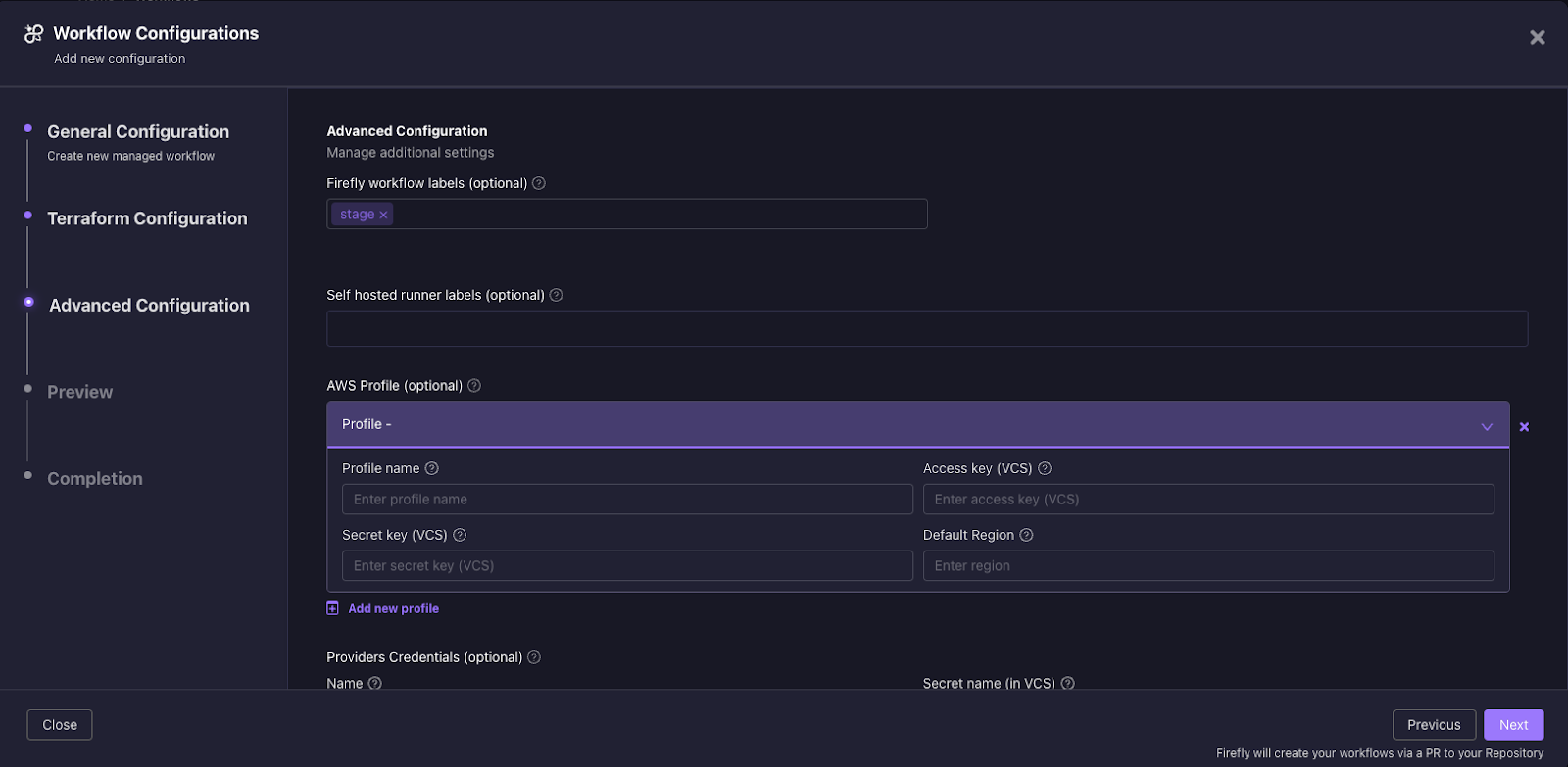1568x767 pixels.
Task: Click 'Create new managed workflow' subtitle
Action: (x=131, y=156)
